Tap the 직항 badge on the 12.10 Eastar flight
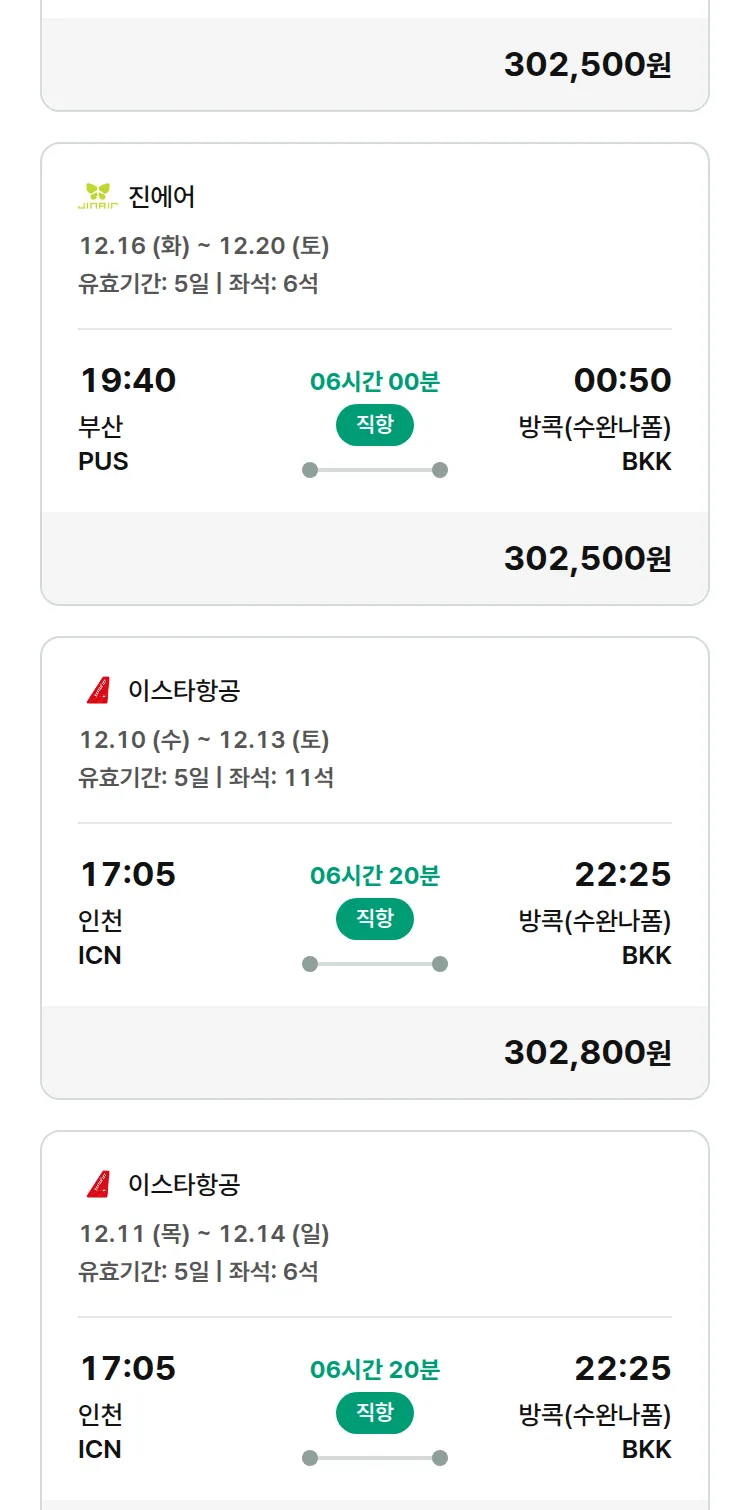Screen dimensions: 750x1510 [x=374, y=919]
